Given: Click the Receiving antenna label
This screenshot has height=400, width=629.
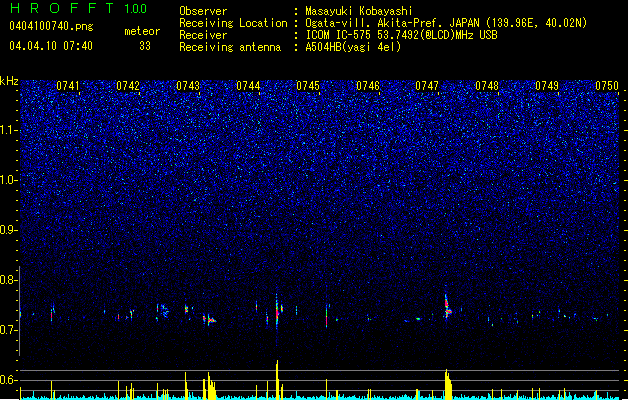Looking at the screenshot, I should coord(230,47).
